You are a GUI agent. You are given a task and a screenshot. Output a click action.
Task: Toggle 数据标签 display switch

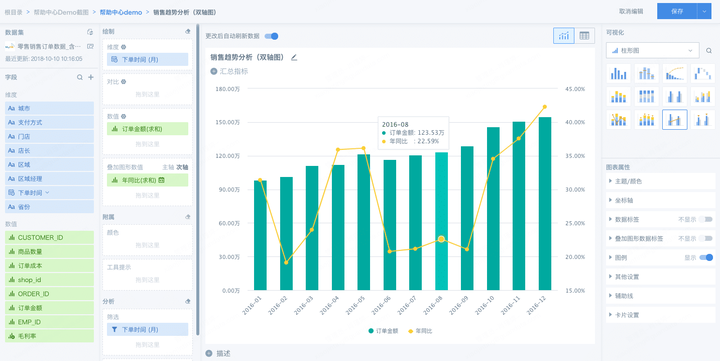706,220
